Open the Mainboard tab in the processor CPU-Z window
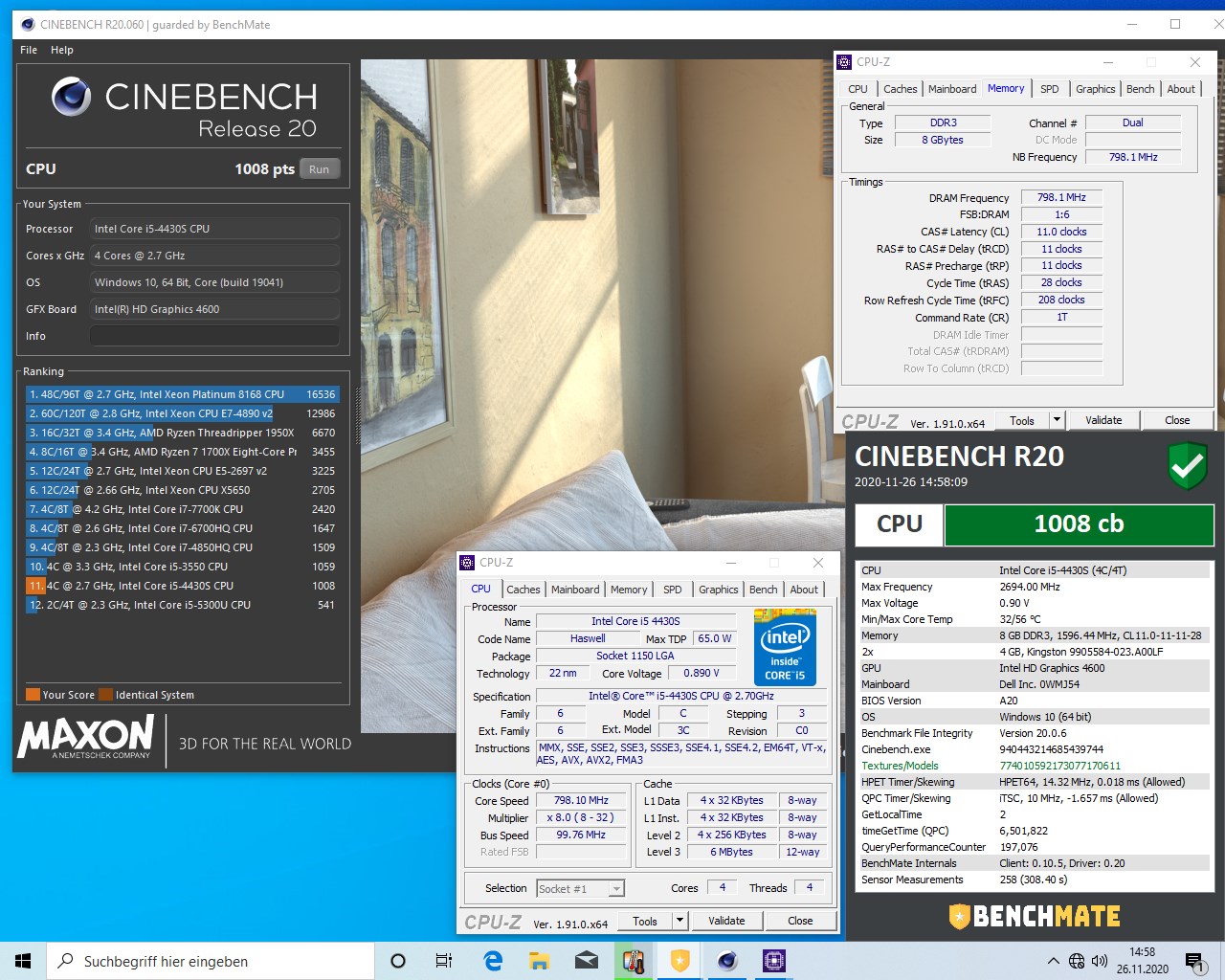 point(575,590)
